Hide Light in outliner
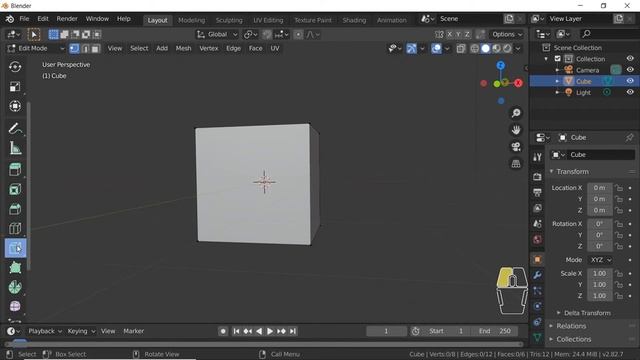The width and height of the screenshot is (640, 360). (x=630, y=92)
